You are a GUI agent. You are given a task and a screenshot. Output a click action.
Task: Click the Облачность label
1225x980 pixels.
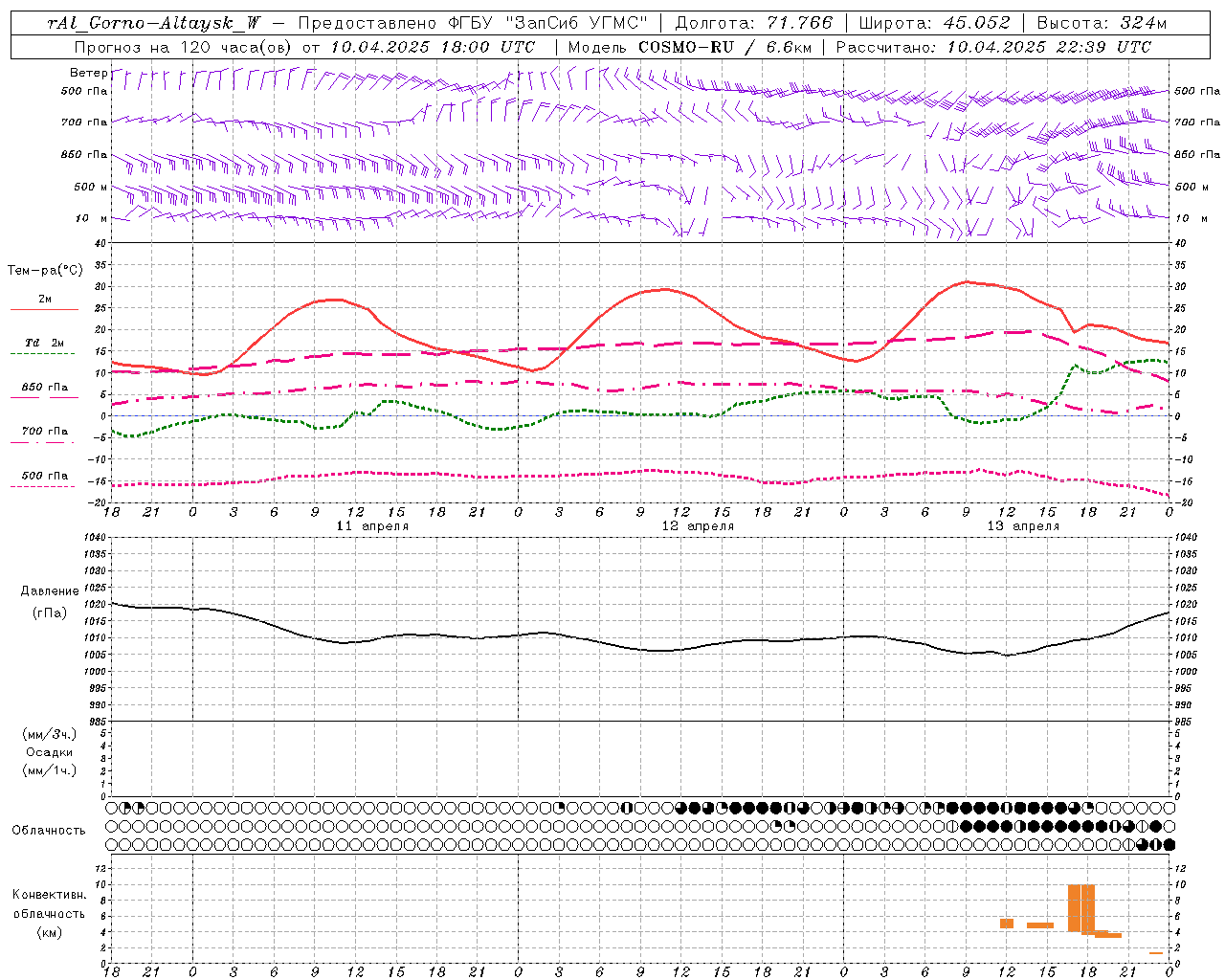click(x=49, y=830)
